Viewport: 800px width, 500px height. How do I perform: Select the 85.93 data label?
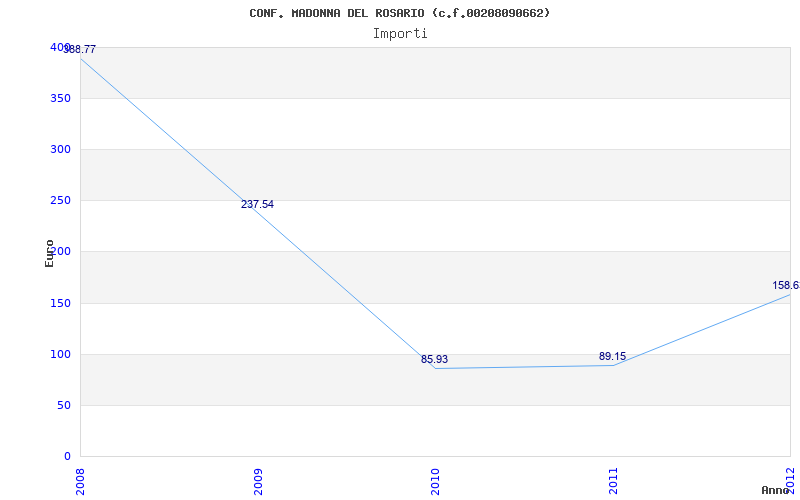[434, 359]
